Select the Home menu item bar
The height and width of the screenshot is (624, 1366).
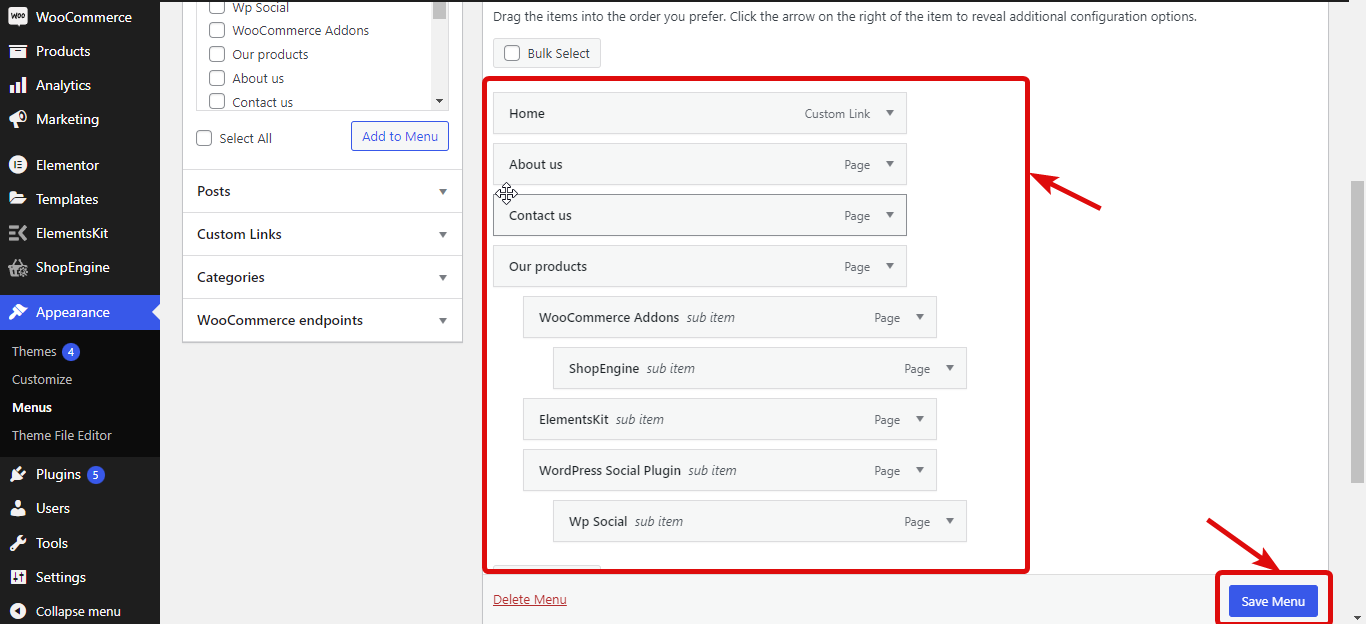(x=700, y=113)
